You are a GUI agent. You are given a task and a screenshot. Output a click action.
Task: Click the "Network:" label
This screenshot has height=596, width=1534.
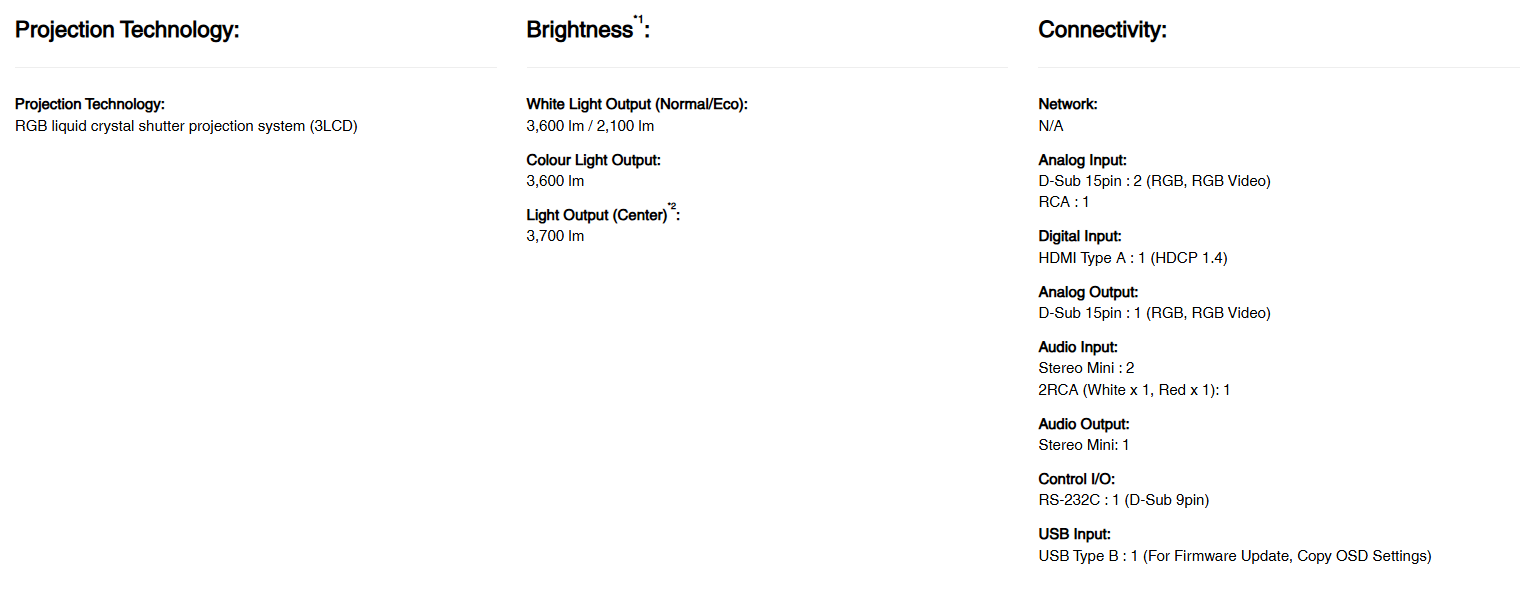point(1067,104)
